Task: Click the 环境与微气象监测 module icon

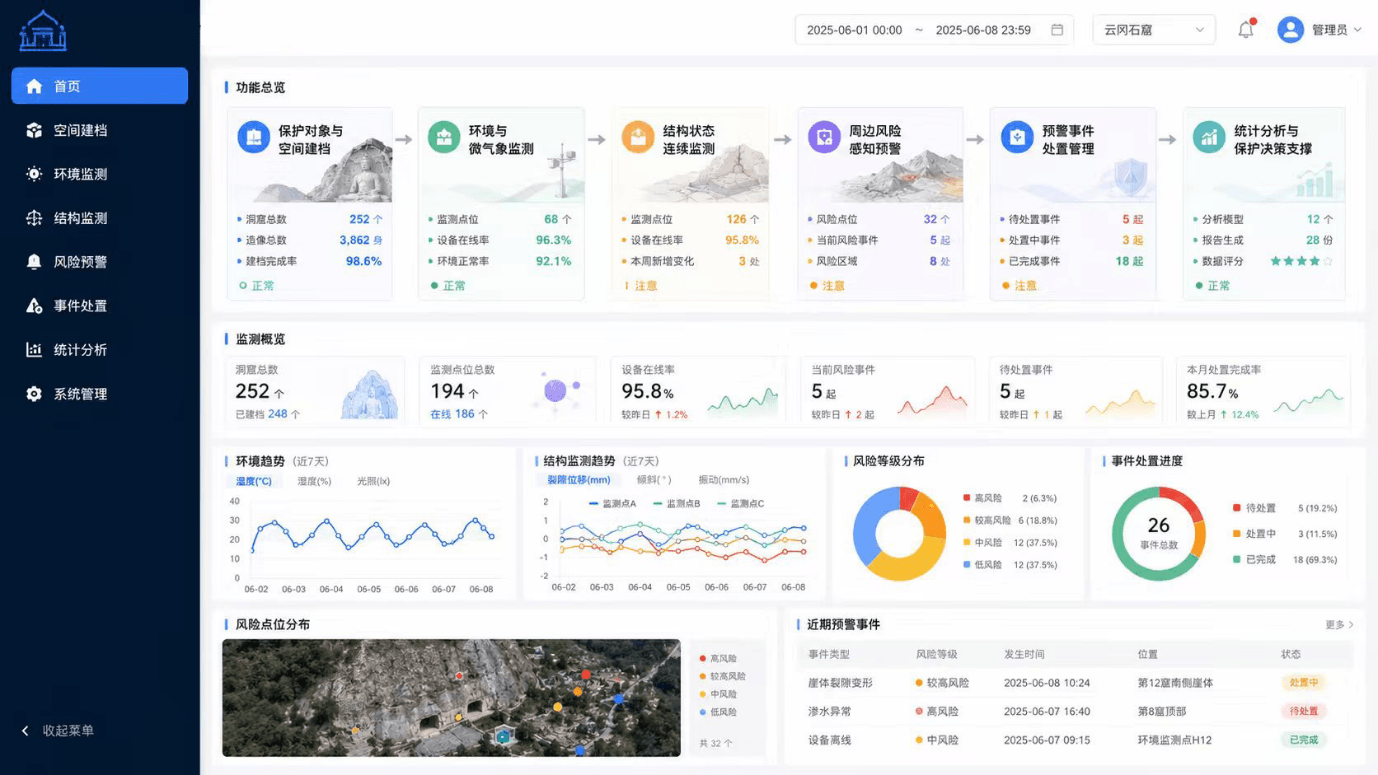Action: [444, 136]
